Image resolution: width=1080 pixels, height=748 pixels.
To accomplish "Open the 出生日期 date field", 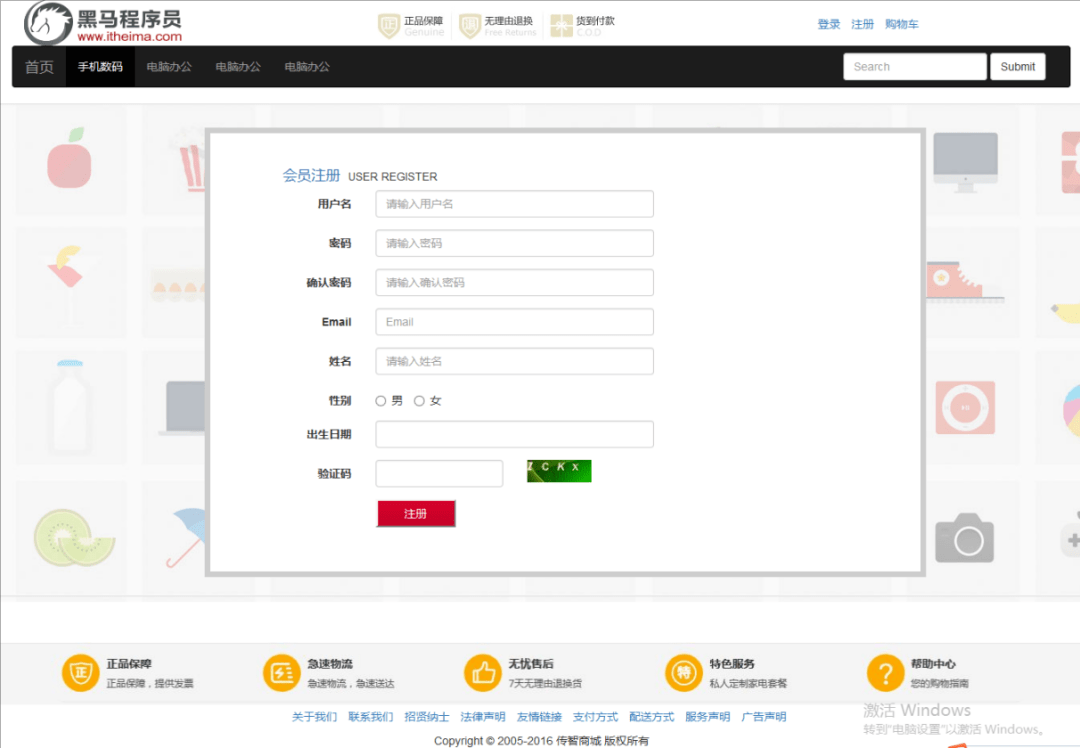I will (514, 434).
